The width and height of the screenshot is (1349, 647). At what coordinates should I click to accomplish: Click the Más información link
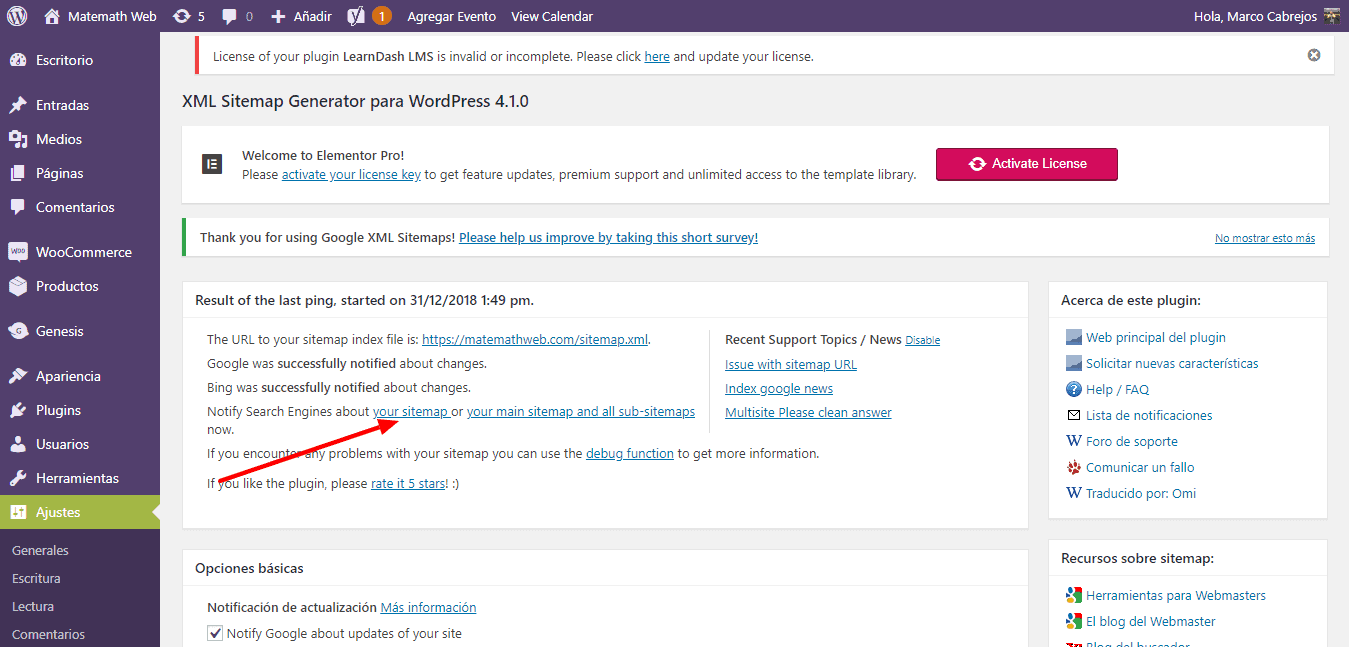pos(428,607)
